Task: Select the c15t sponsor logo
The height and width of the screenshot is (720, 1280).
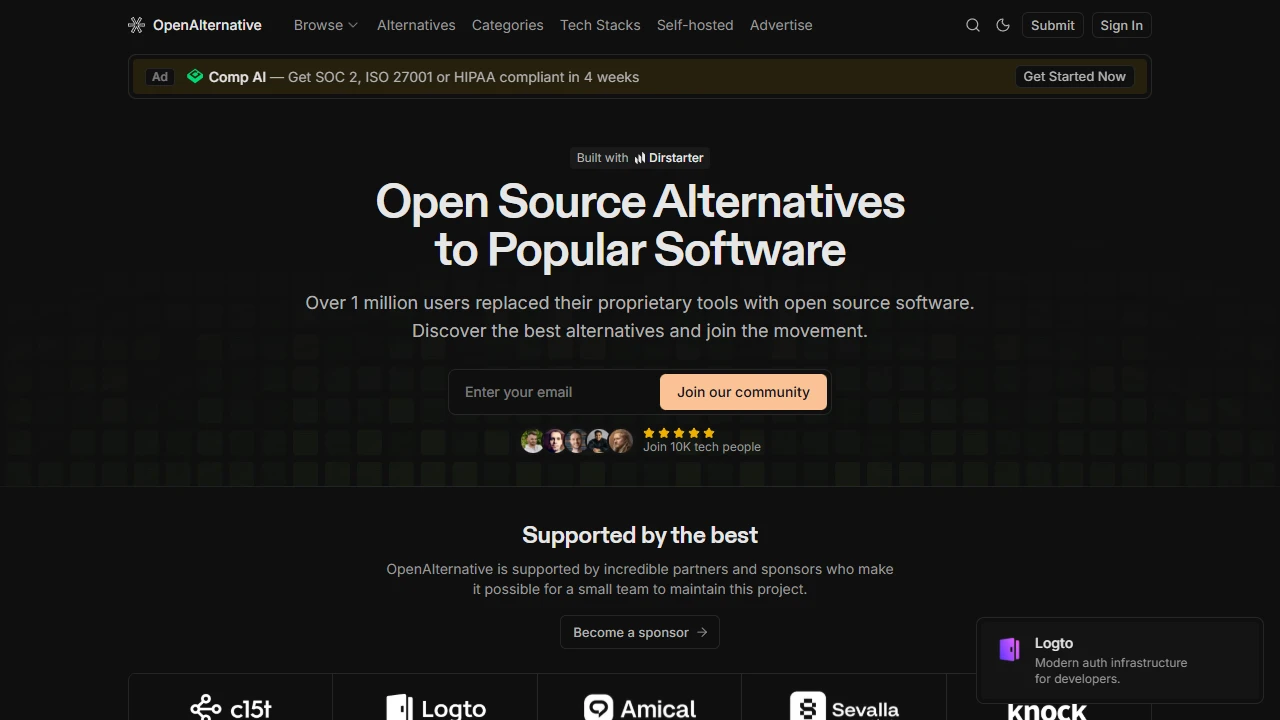Action: [230, 706]
